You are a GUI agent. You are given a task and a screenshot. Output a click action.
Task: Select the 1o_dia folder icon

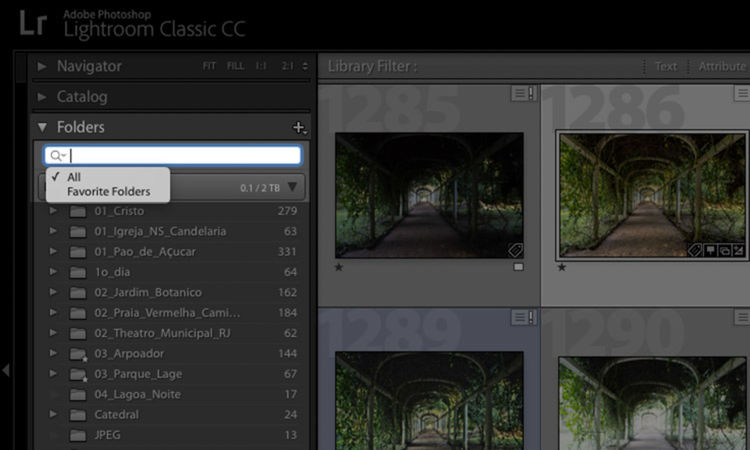(x=77, y=273)
